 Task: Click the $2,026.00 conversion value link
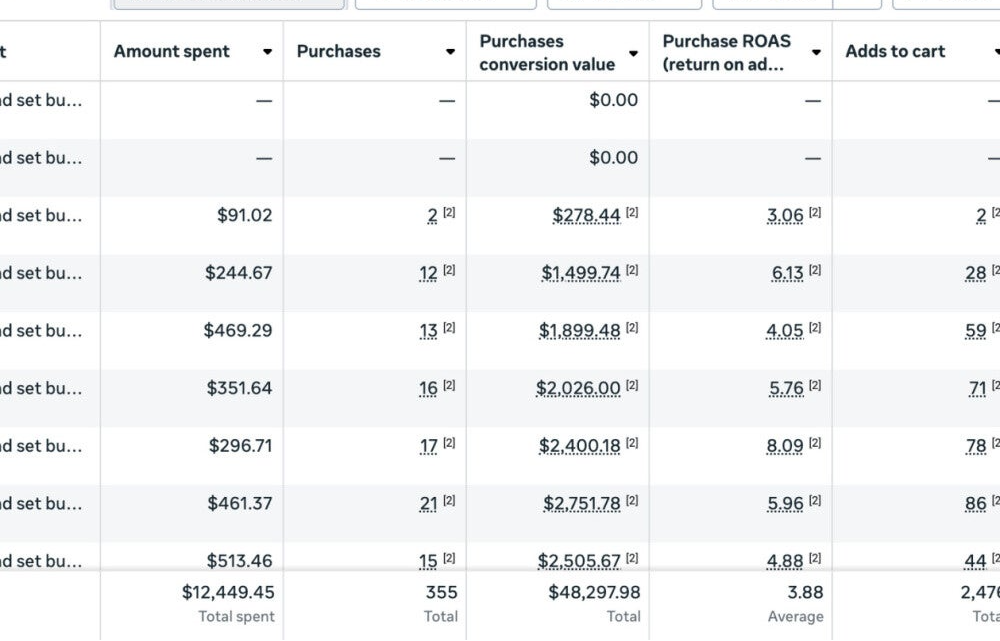coord(578,388)
